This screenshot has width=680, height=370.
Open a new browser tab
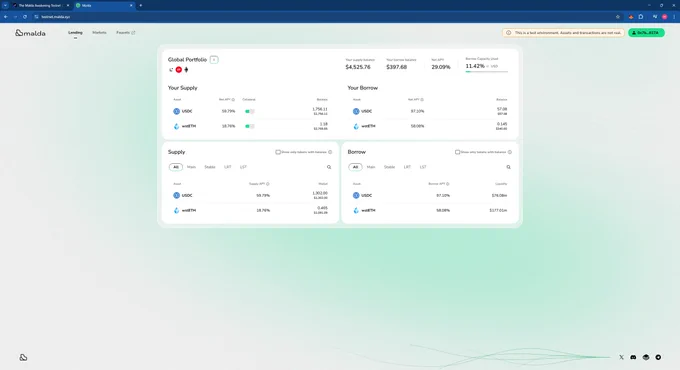pyautogui.click(x=141, y=6)
